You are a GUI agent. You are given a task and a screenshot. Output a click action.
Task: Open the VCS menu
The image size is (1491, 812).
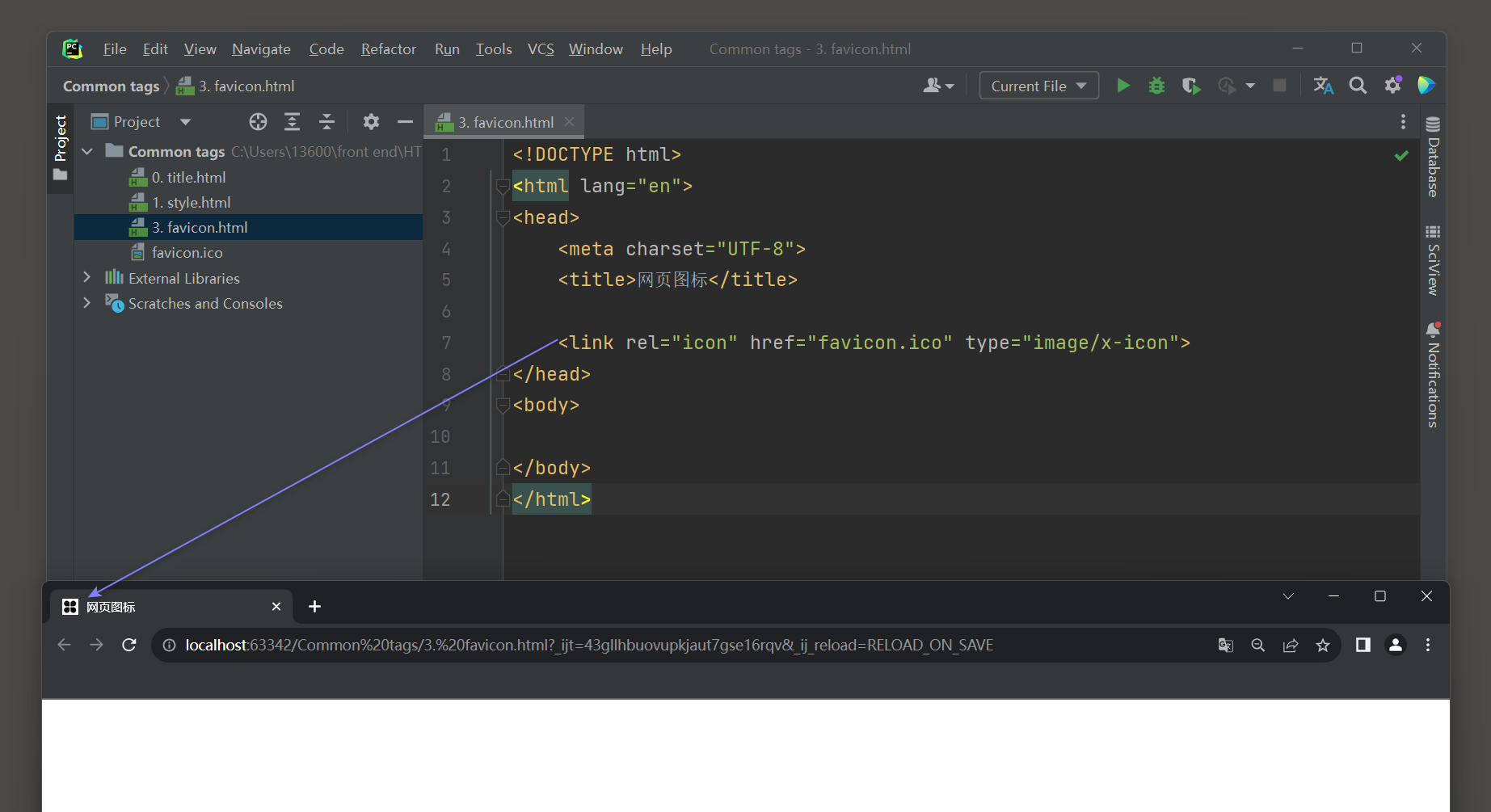pyautogui.click(x=541, y=48)
